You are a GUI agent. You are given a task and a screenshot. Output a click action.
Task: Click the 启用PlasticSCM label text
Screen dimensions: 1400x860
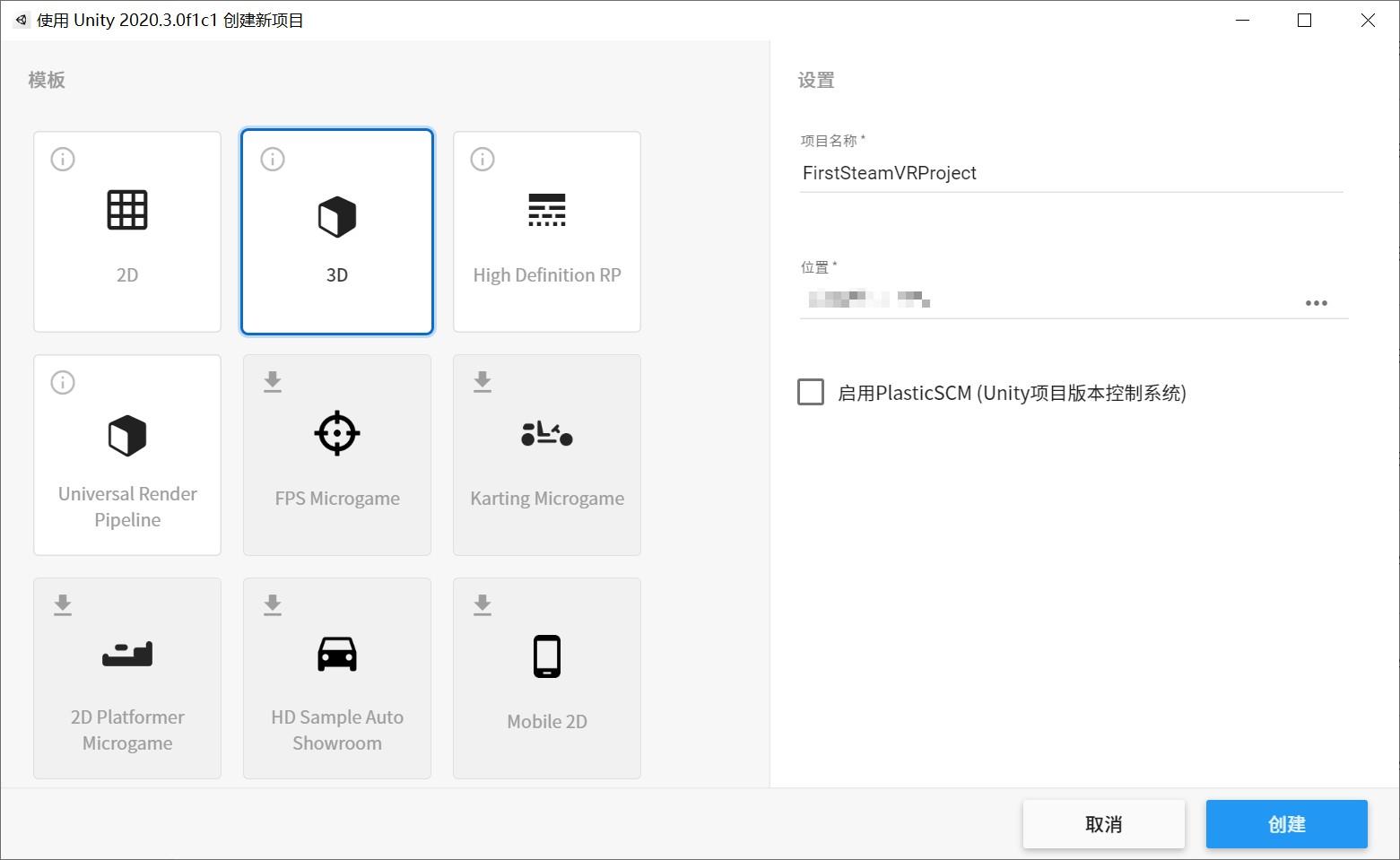pos(1012,393)
